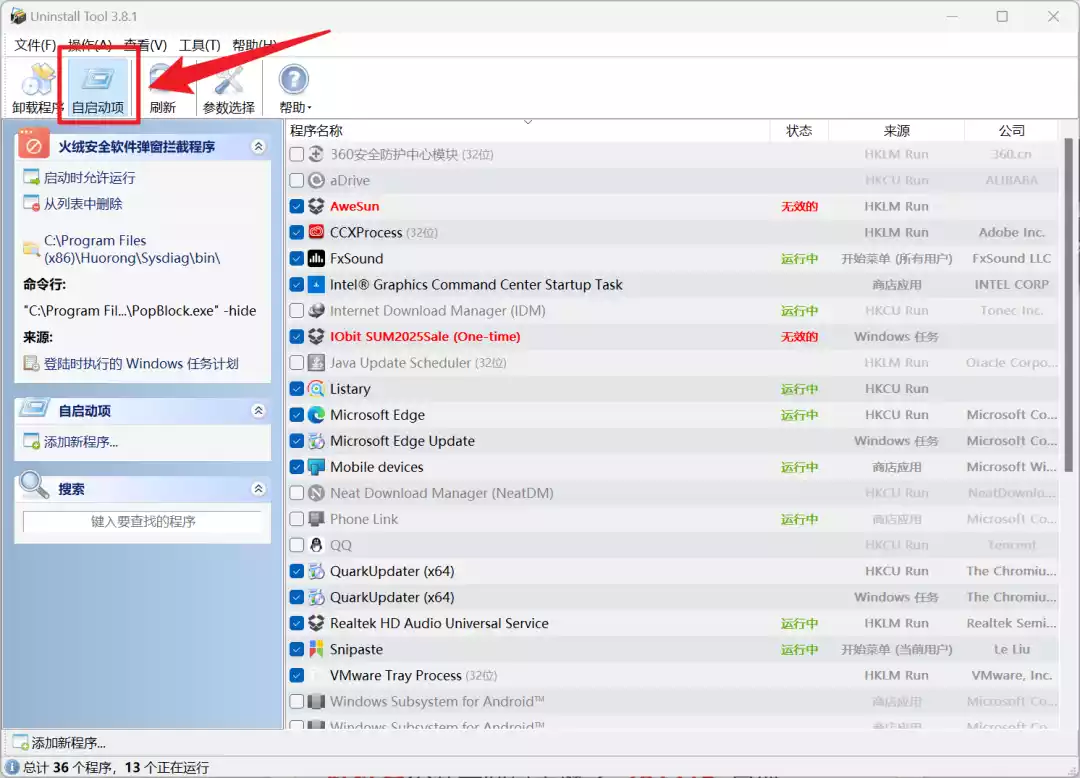Open the 文件(F) menu
This screenshot has height=778, width=1080.
pos(34,46)
